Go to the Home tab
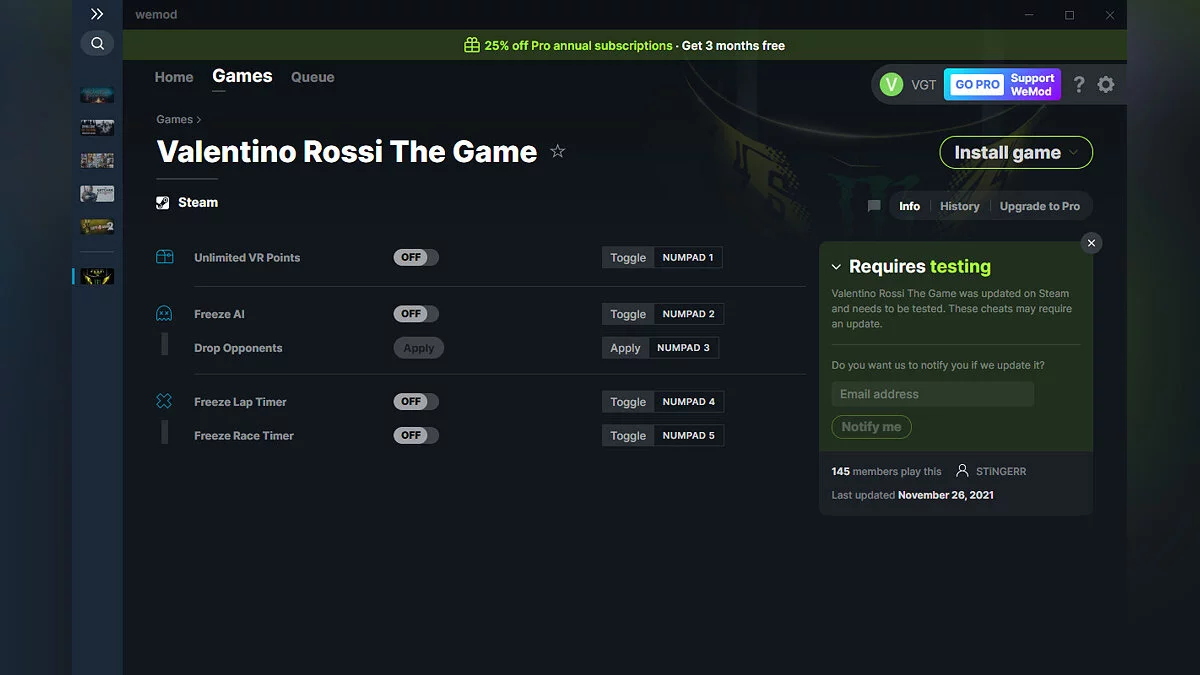This screenshot has width=1200, height=675. pyautogui.click(x=174, y=77)
